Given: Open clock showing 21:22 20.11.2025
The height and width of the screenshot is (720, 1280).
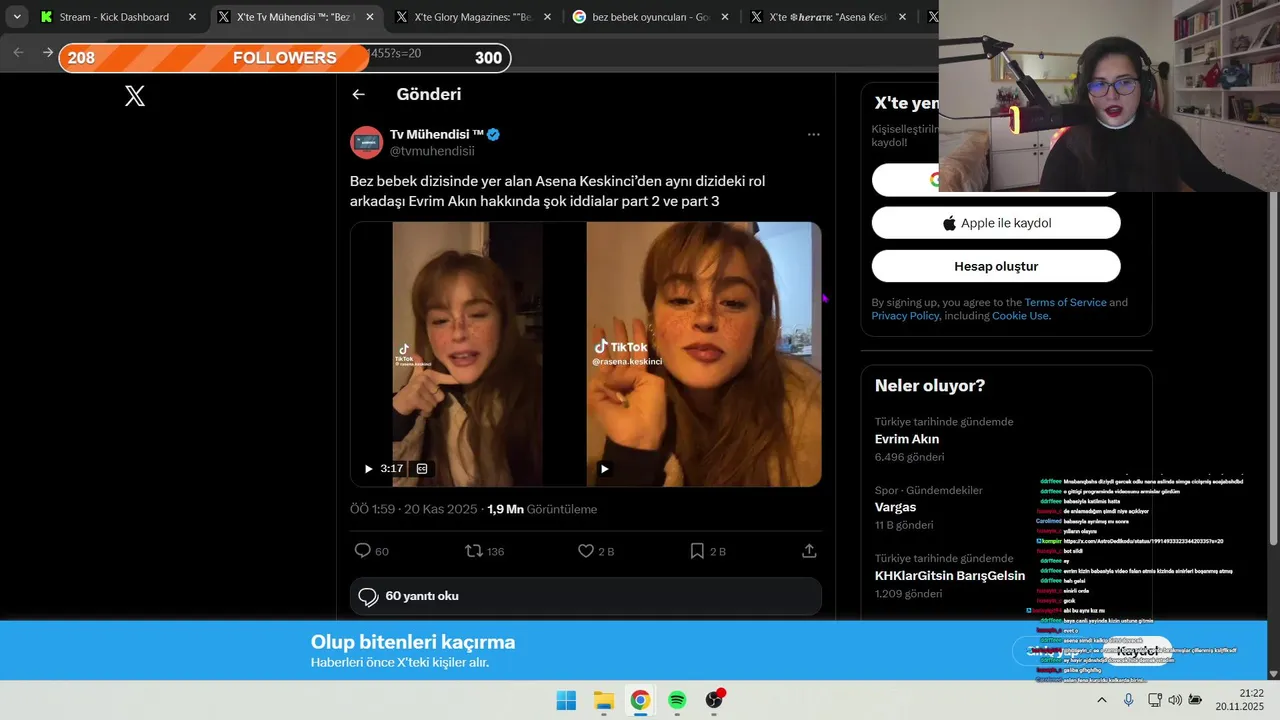Looking at the screenshot, I should (1240, 699).
